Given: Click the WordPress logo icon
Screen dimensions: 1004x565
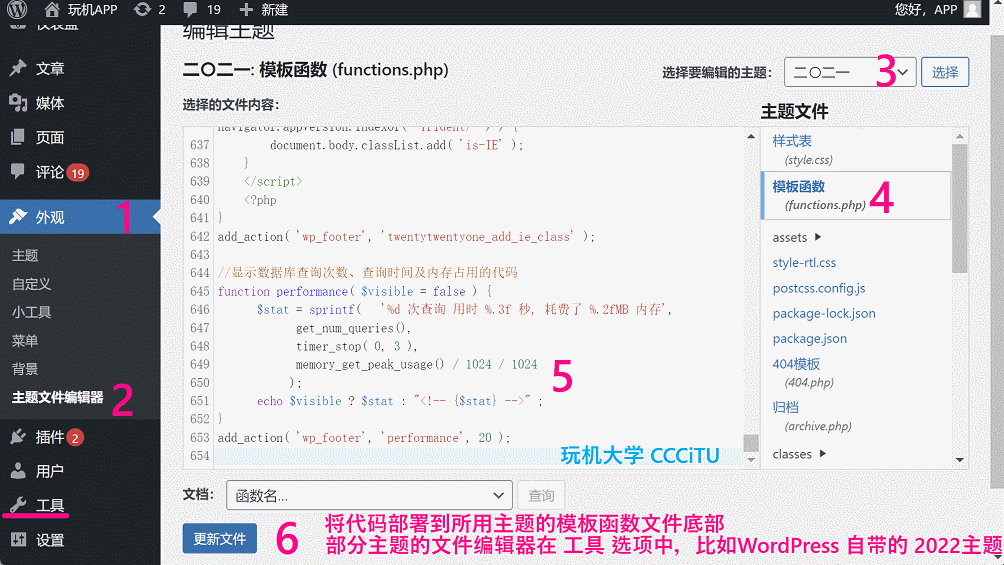Looking at the screenshot, I should tap(17, 10).
